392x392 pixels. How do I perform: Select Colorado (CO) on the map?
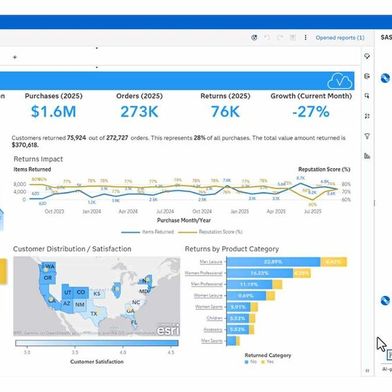81,292
